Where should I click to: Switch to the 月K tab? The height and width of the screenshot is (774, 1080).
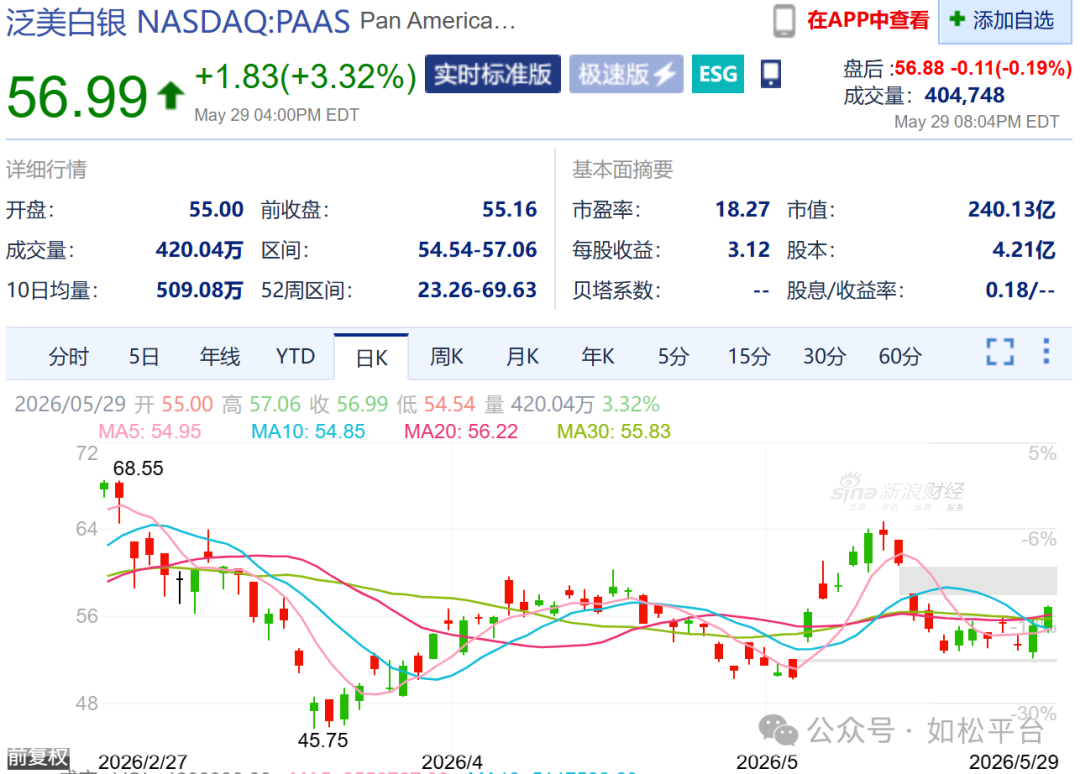522,357
